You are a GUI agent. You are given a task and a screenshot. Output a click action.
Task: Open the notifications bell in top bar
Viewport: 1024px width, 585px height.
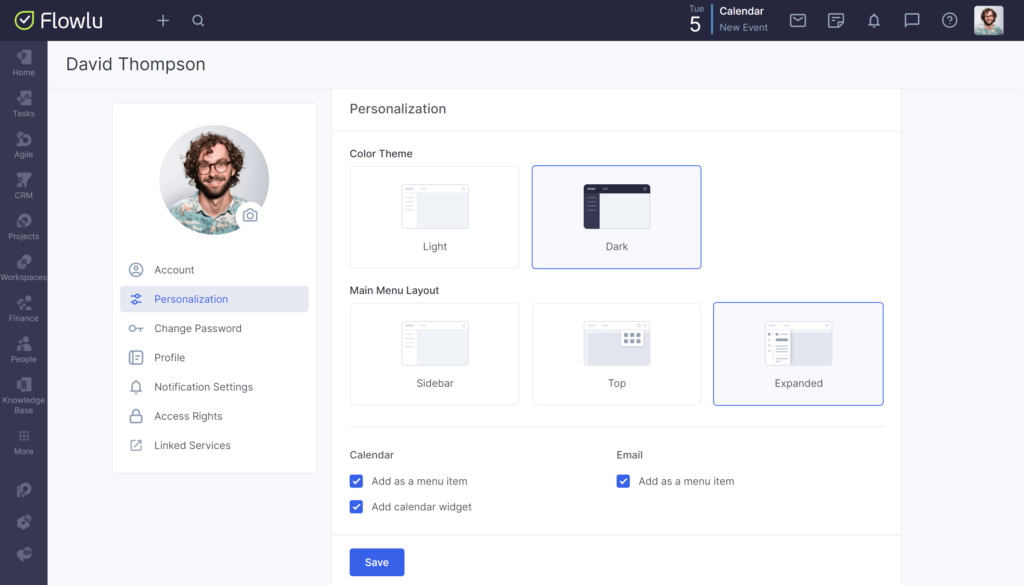coord(874,21)
